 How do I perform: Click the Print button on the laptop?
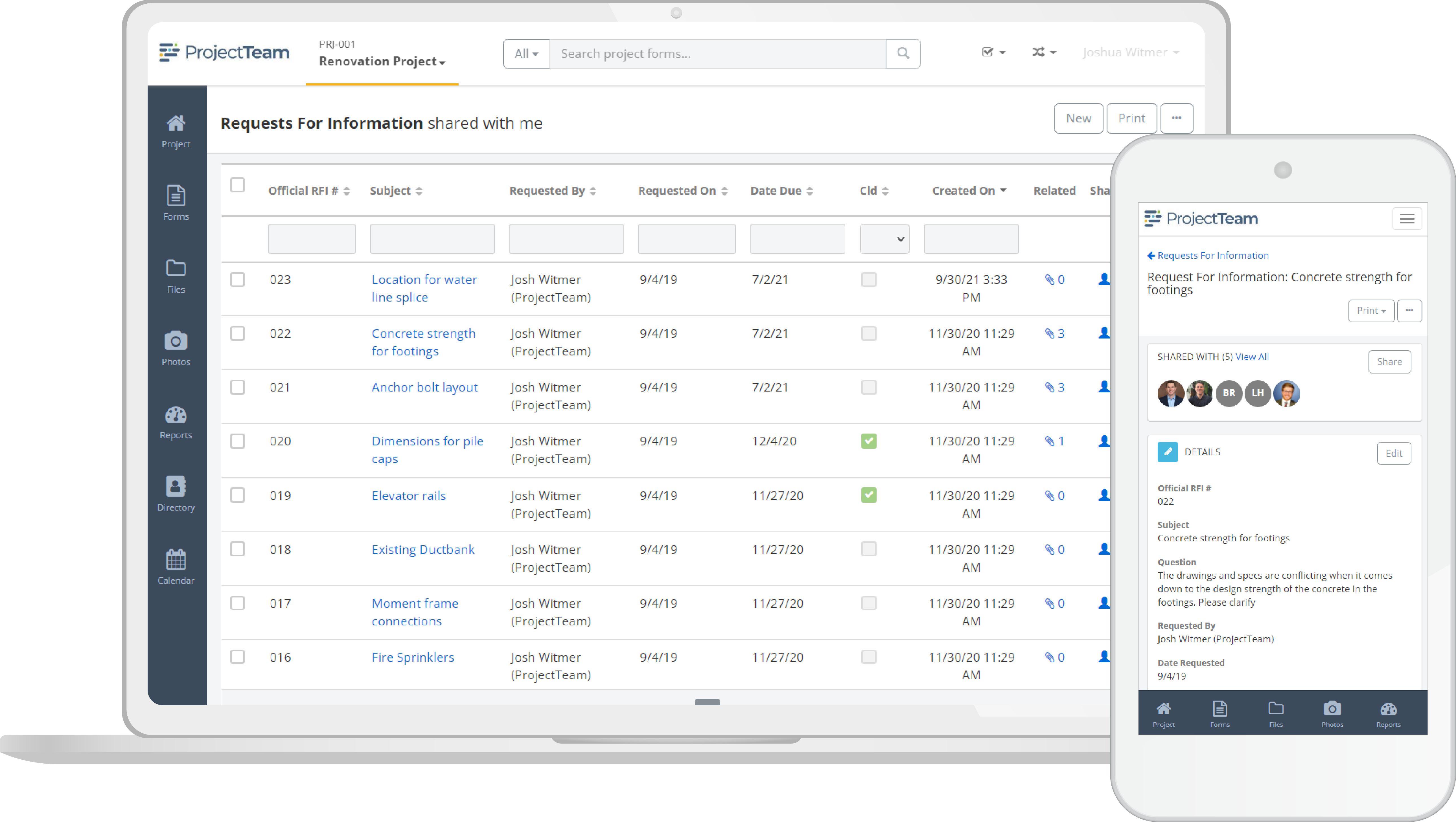[x=1131, y=118]
